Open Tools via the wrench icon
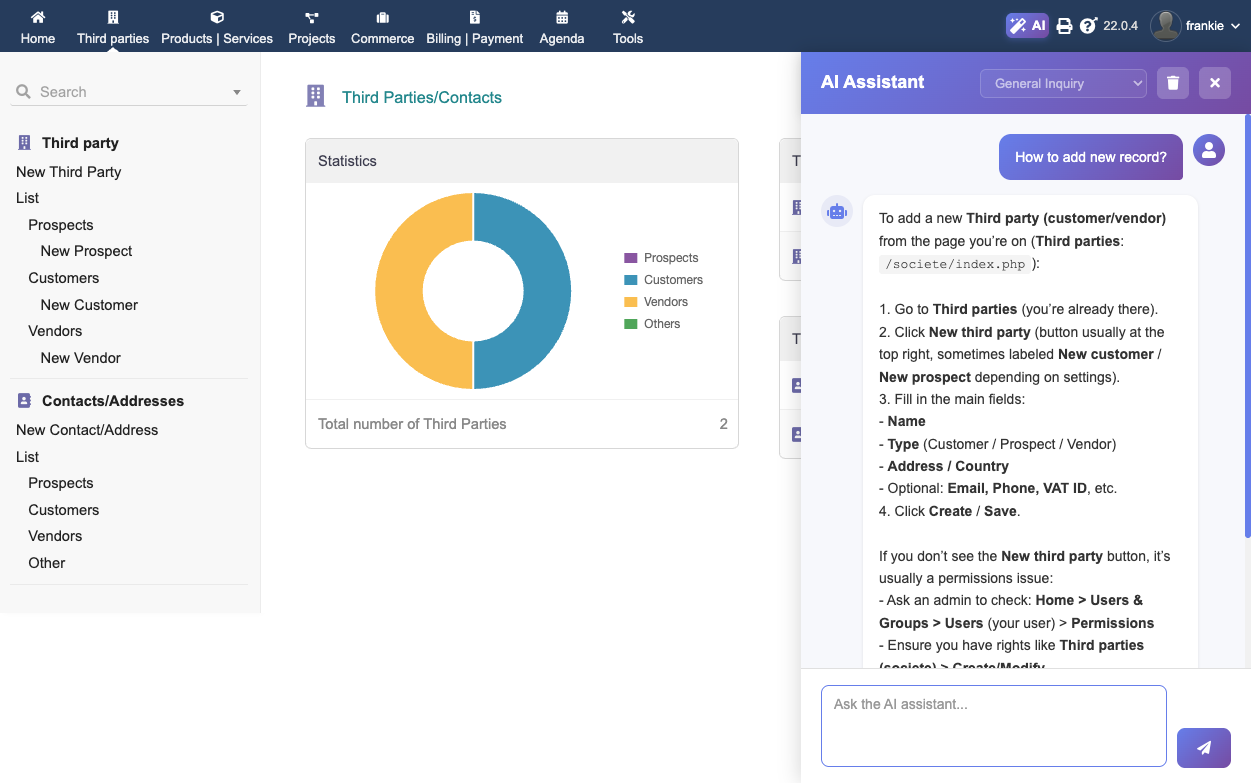This screenshot has width=1251, height=783. (x=628, y=17)
